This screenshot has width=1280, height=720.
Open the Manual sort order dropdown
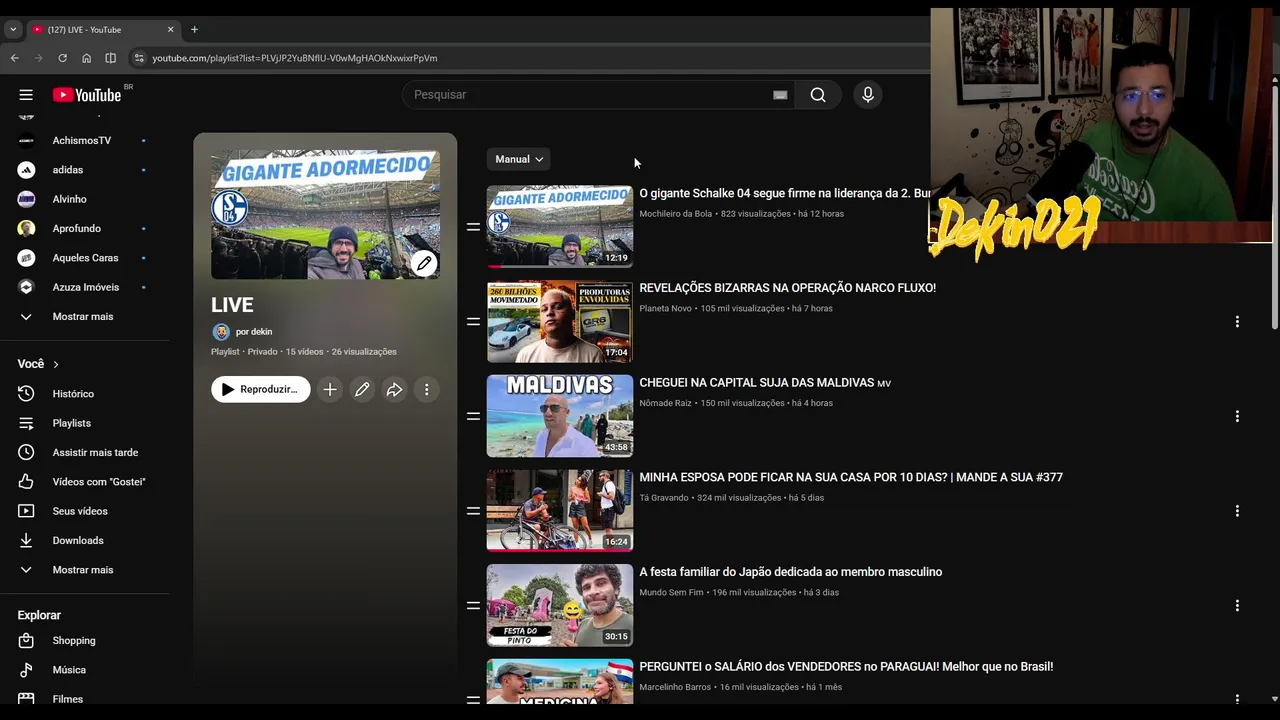(x=519, y=159)
